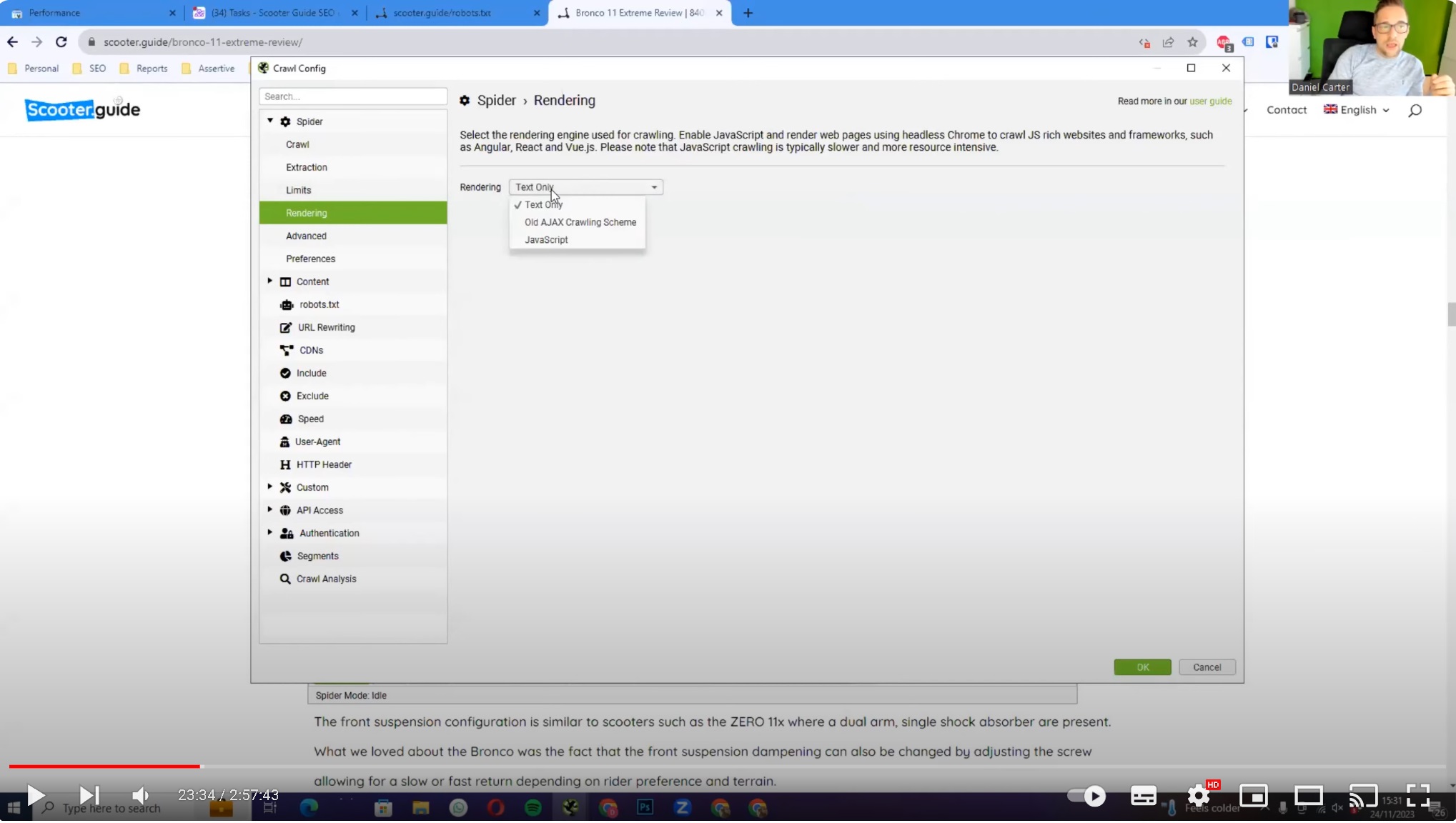Click the Crawl Config search field
Screen dimensions: 1456x823
point(353,96)
